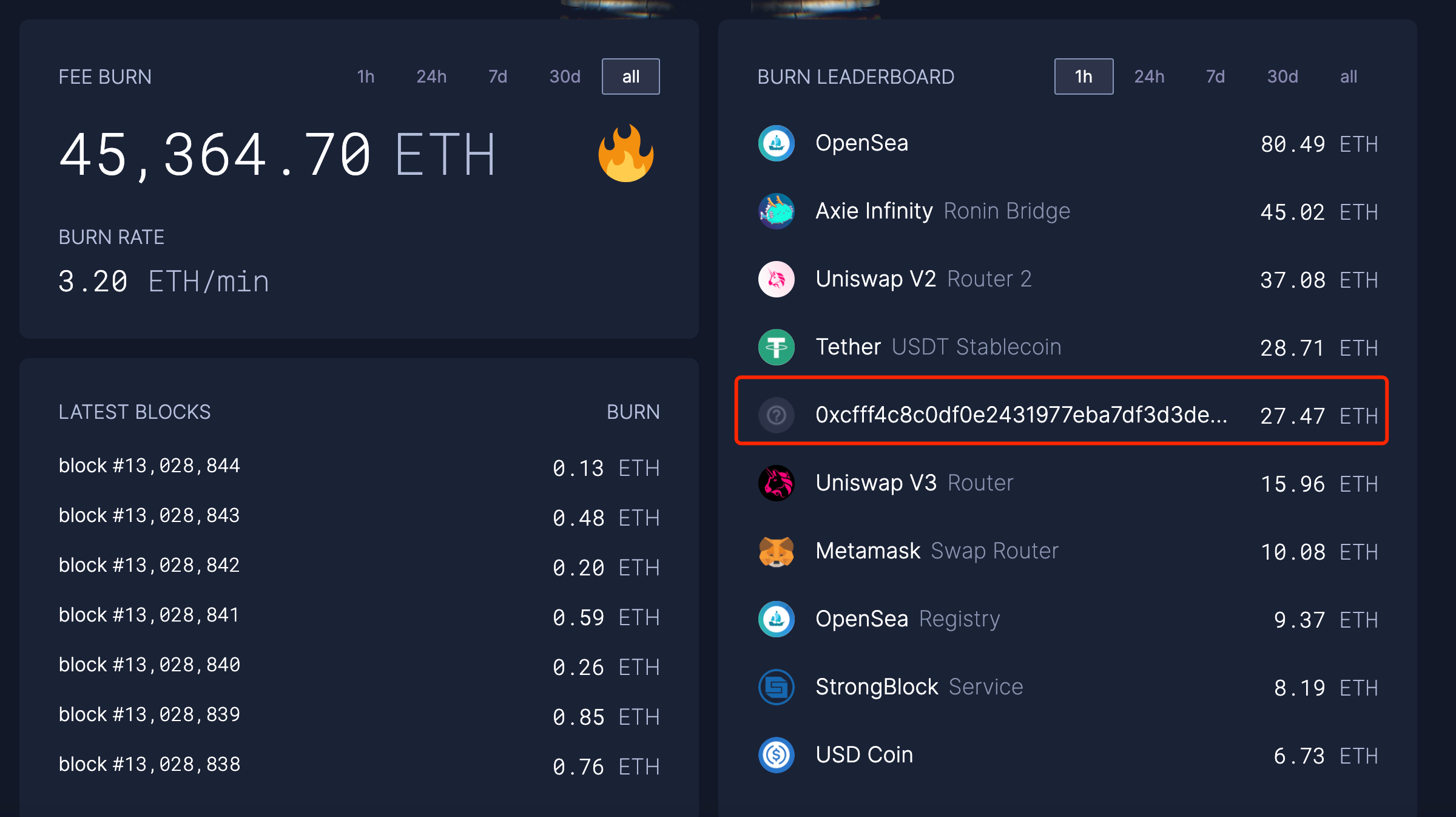Click the Uniswap V2 Router 2 icon
The image size is (1456, 817).
coord(777,279)
